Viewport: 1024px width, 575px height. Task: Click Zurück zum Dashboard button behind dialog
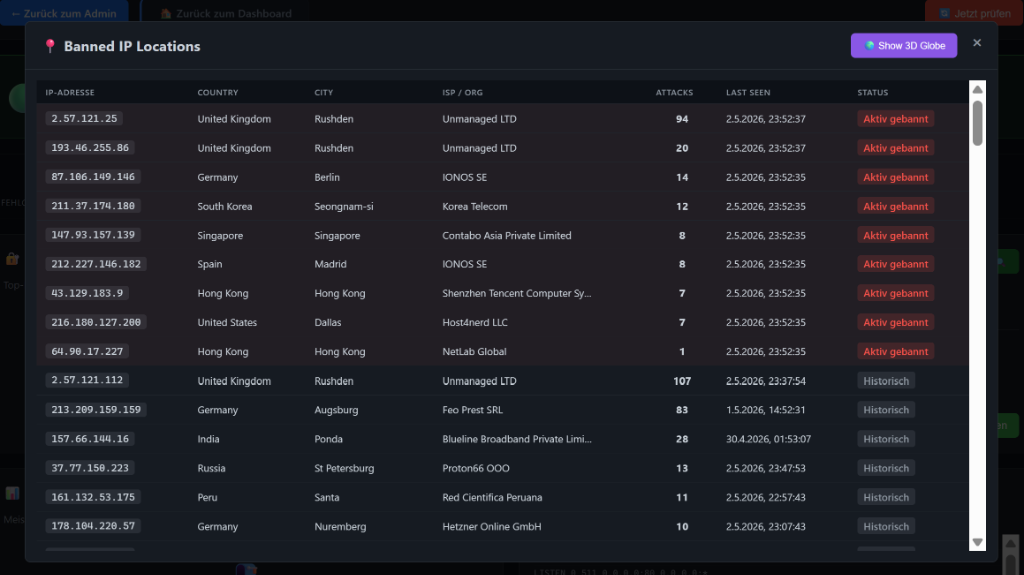coord(226,13)
